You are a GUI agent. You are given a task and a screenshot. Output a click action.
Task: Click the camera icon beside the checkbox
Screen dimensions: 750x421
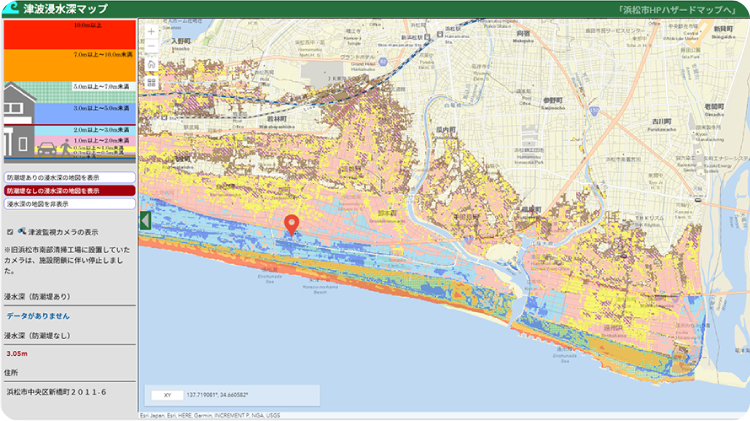23,231
